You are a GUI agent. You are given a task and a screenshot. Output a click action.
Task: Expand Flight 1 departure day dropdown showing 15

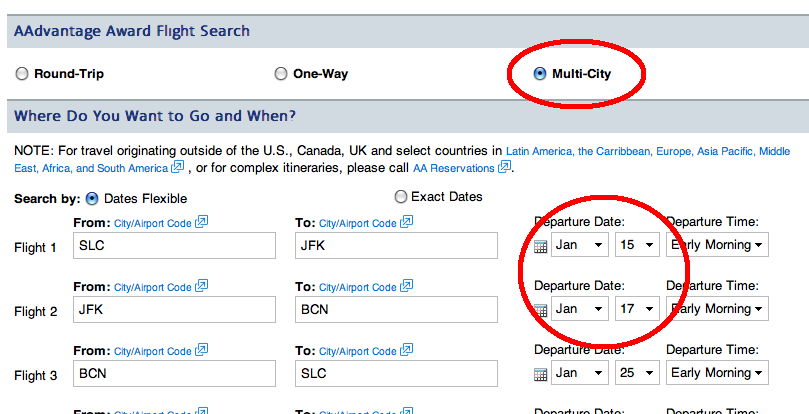click(x=637, y=245)
